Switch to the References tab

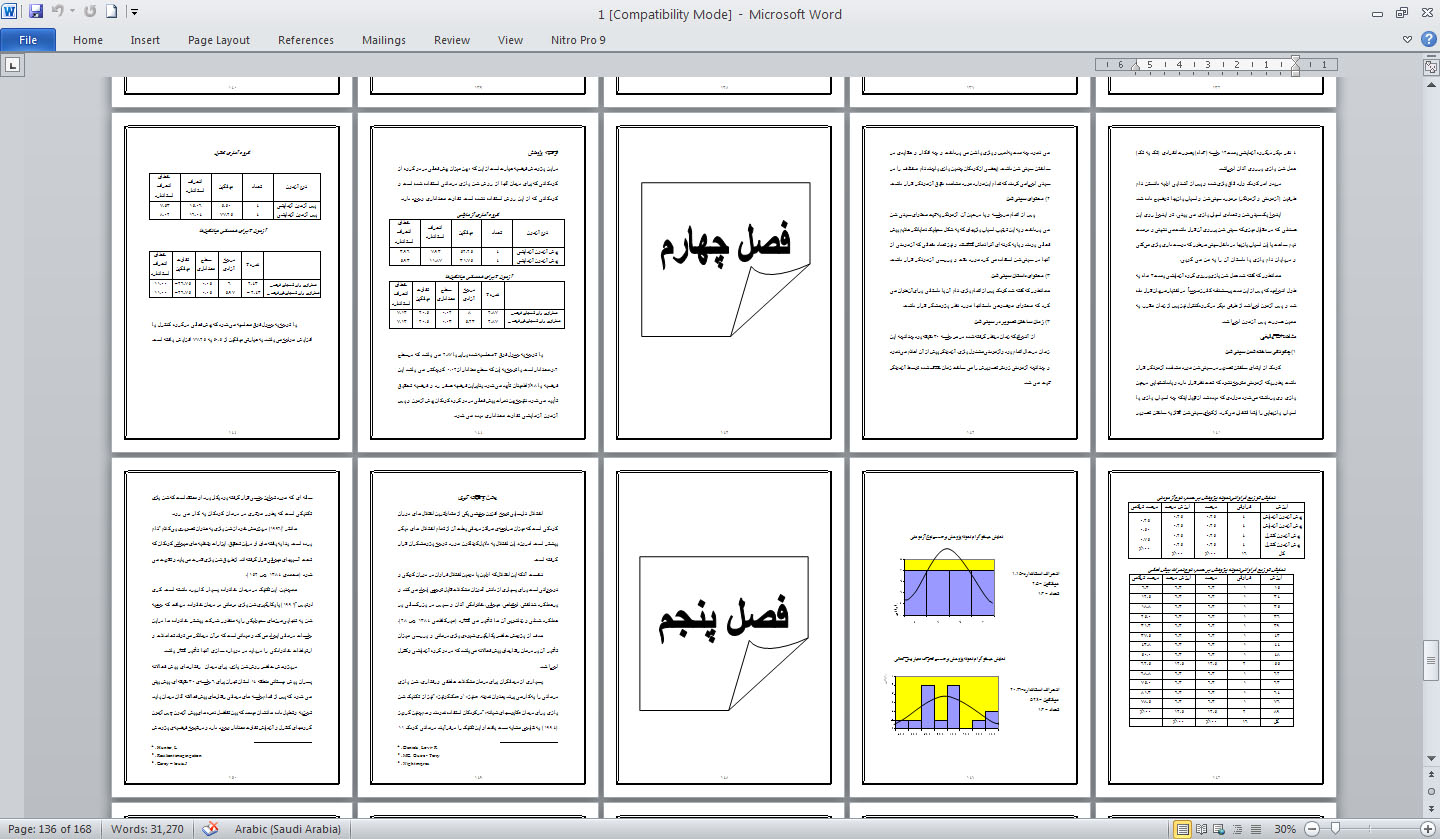tap(306, 40)
